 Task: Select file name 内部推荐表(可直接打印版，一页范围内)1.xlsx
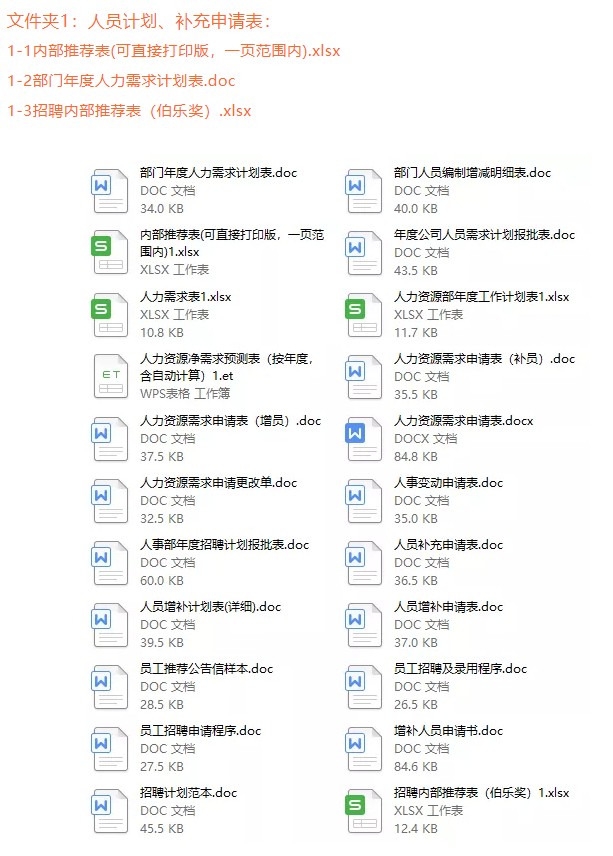coord(232,243)
